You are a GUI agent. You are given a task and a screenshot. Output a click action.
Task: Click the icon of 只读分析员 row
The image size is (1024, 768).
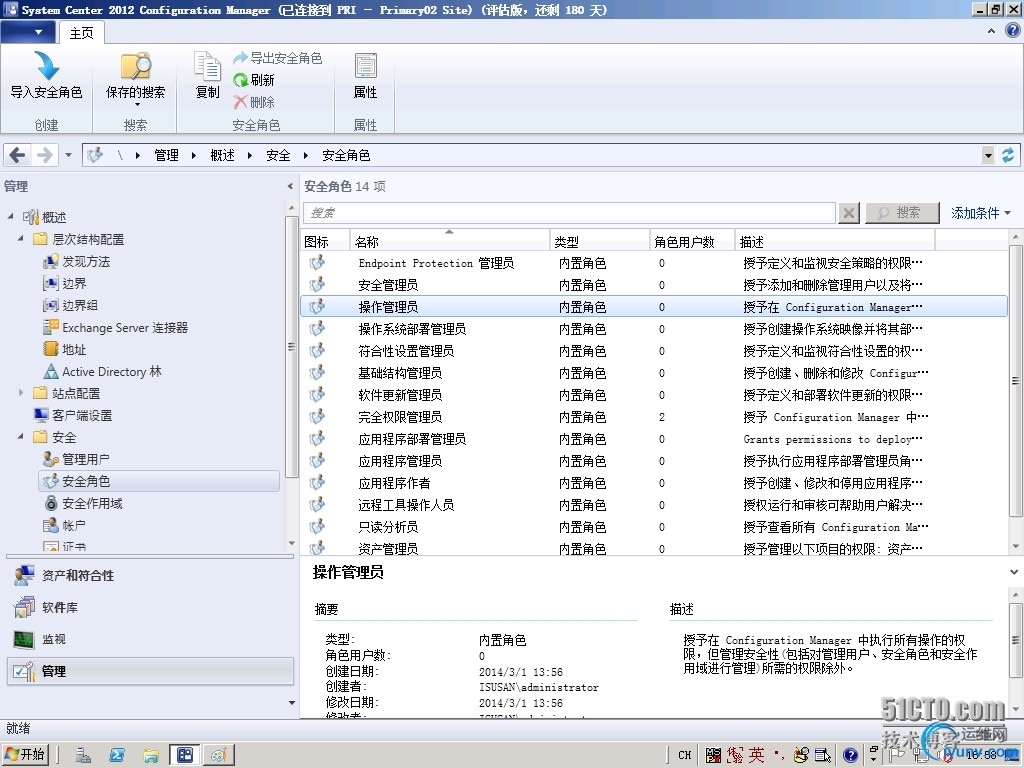[317, 526]
